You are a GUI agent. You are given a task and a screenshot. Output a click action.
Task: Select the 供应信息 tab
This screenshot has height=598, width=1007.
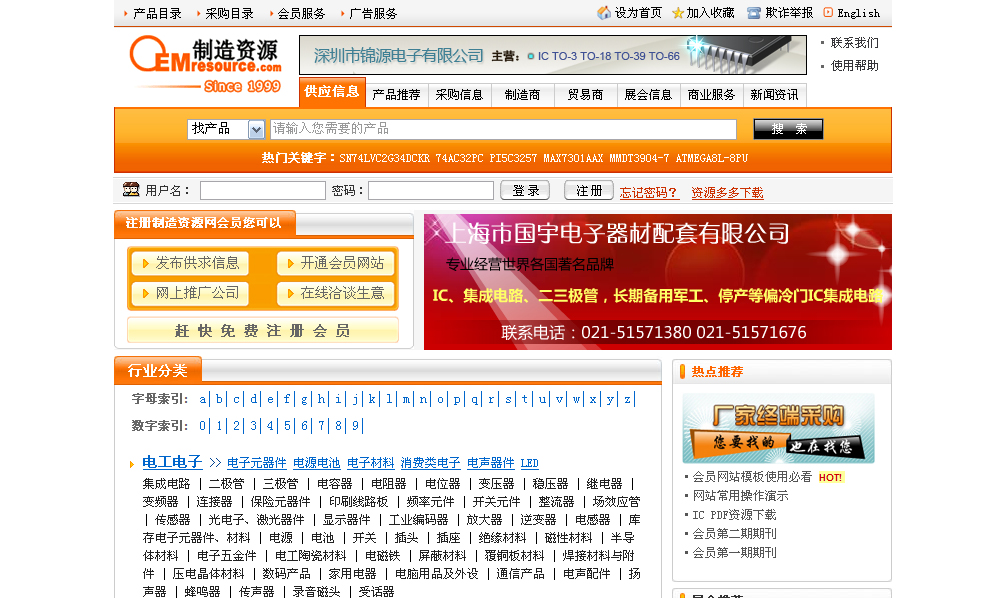click(x=332, y=92)
